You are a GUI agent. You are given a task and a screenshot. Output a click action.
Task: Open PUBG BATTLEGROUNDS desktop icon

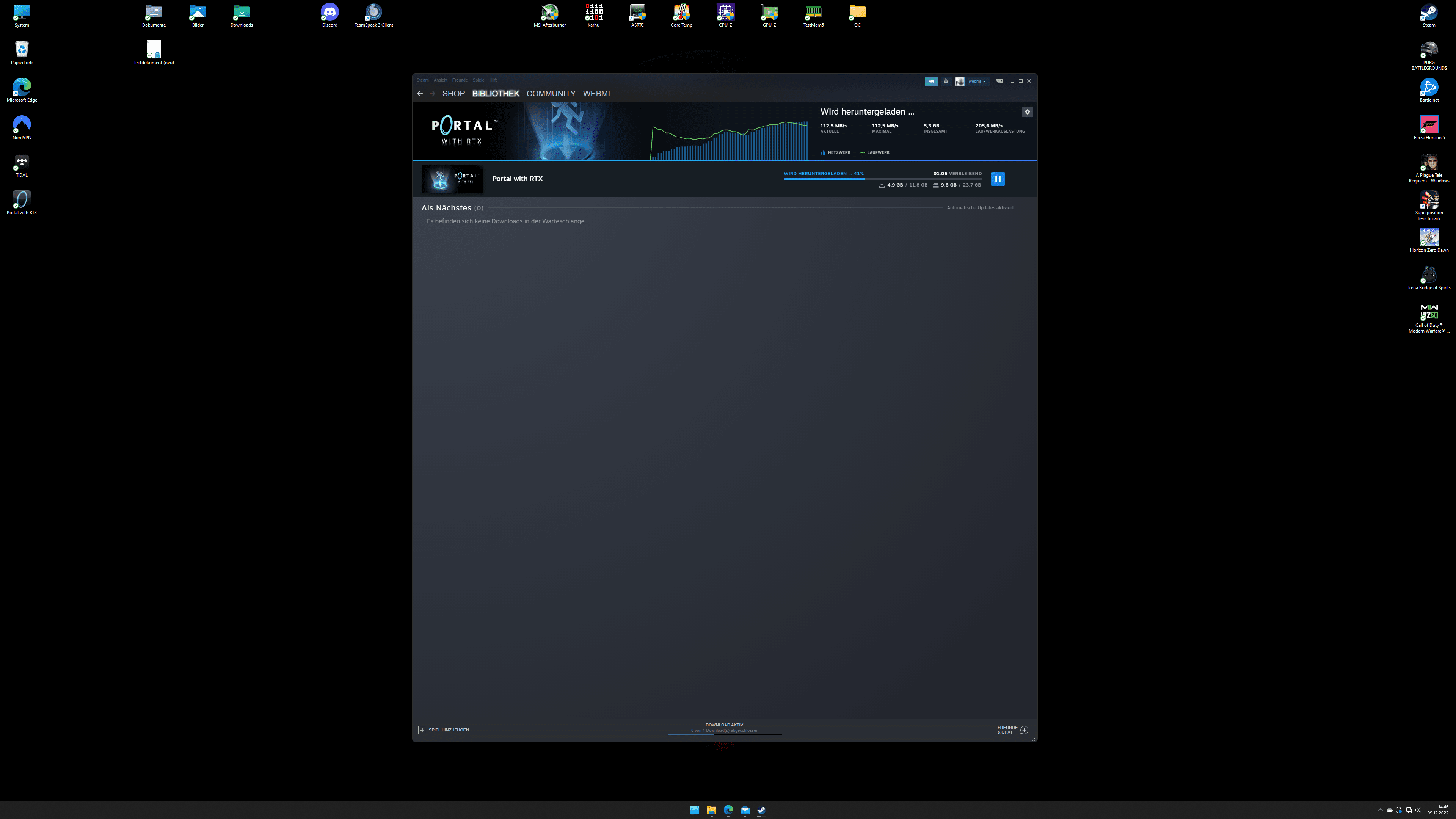[x=1429, y=55]
